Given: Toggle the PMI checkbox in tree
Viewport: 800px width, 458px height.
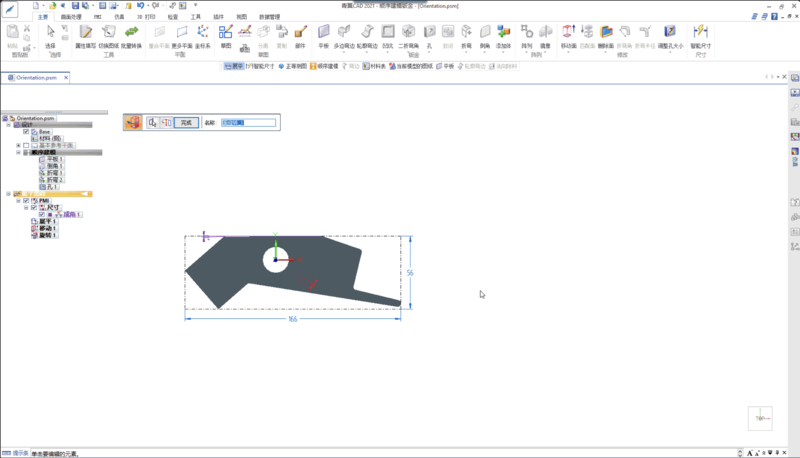Looking at the screenshot, I should [26, 200].
